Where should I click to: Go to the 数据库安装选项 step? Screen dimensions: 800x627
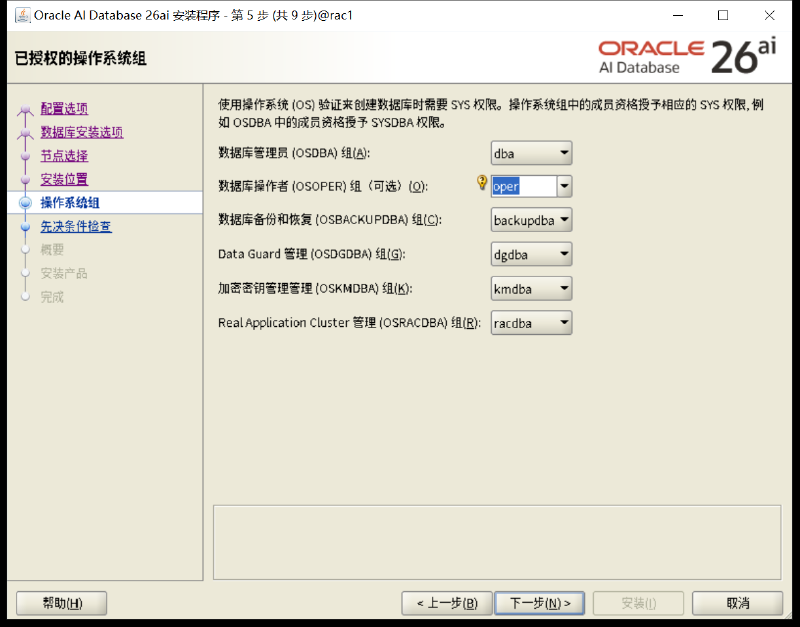(x=82, y=132)
